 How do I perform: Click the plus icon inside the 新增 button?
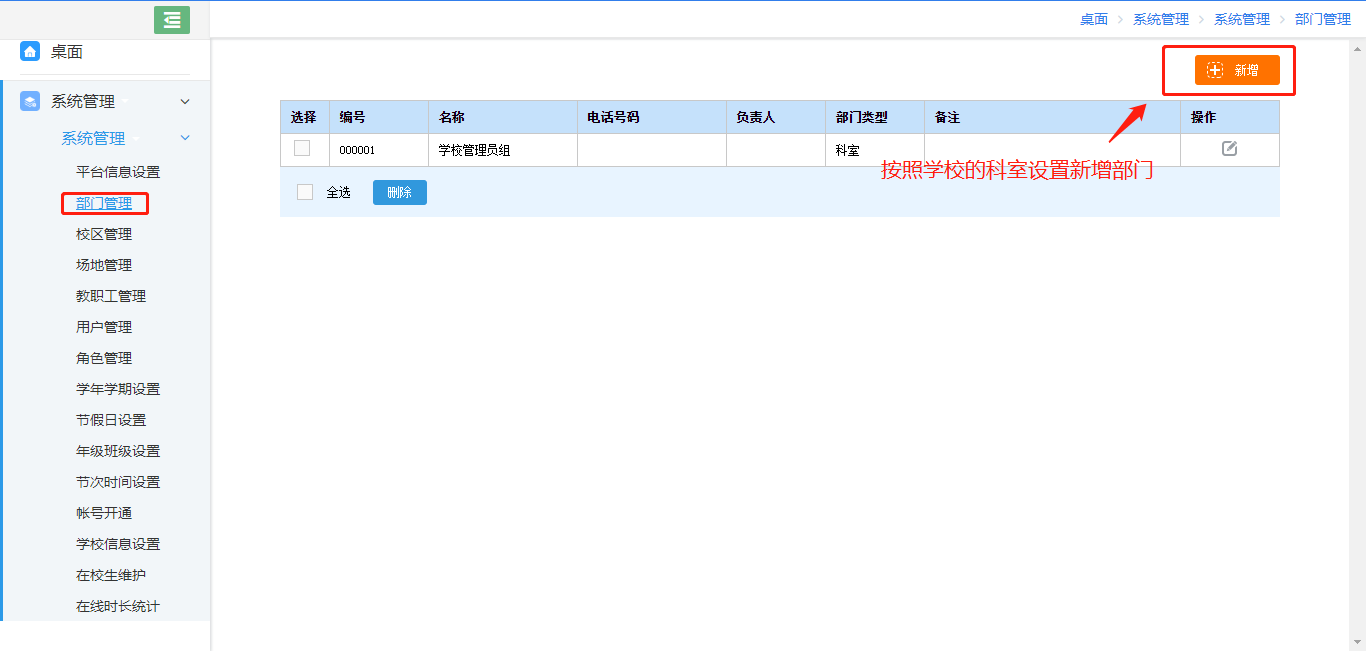pos(1213,70)
